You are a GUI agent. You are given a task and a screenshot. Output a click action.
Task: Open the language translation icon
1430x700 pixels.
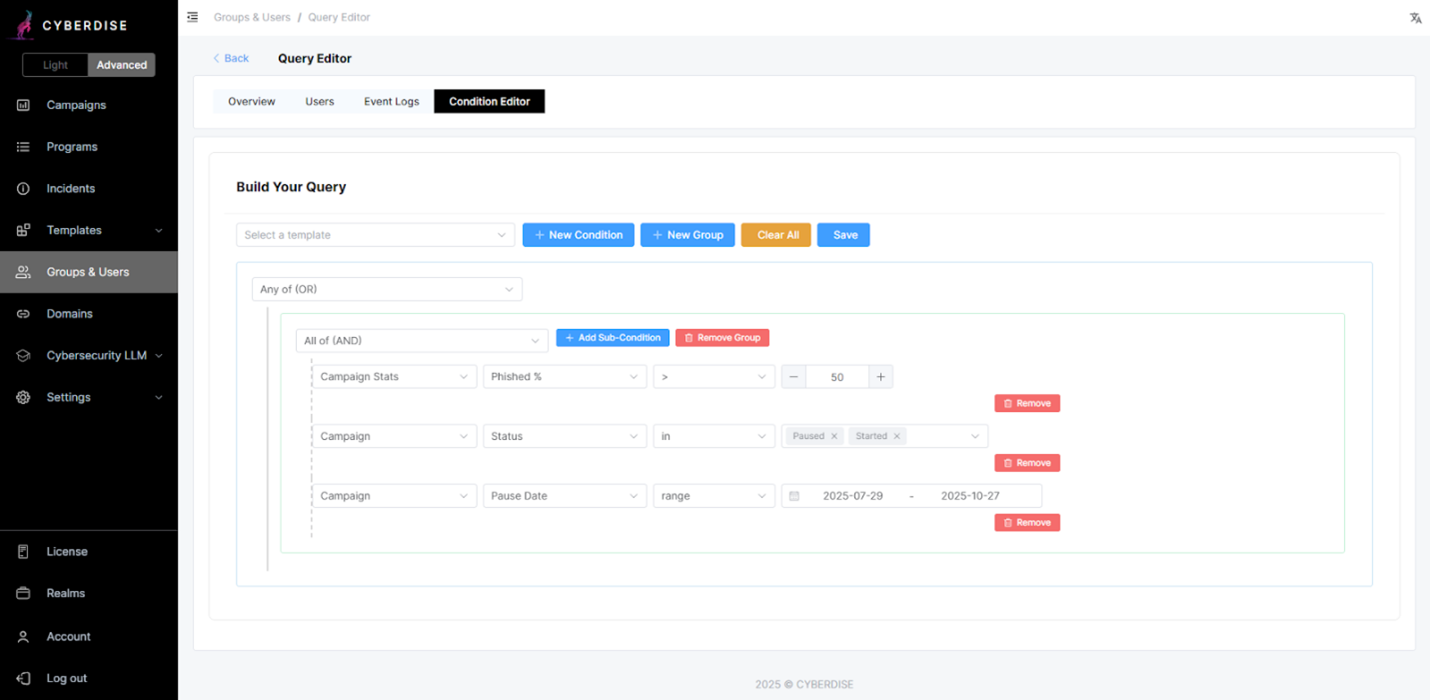click(x=1415, y=18)
